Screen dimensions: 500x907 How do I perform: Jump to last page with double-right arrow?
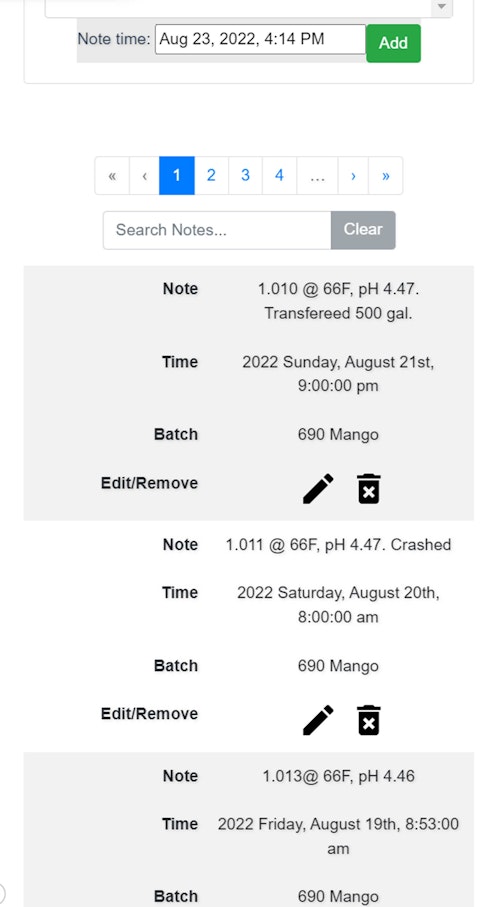pos(385,176)
